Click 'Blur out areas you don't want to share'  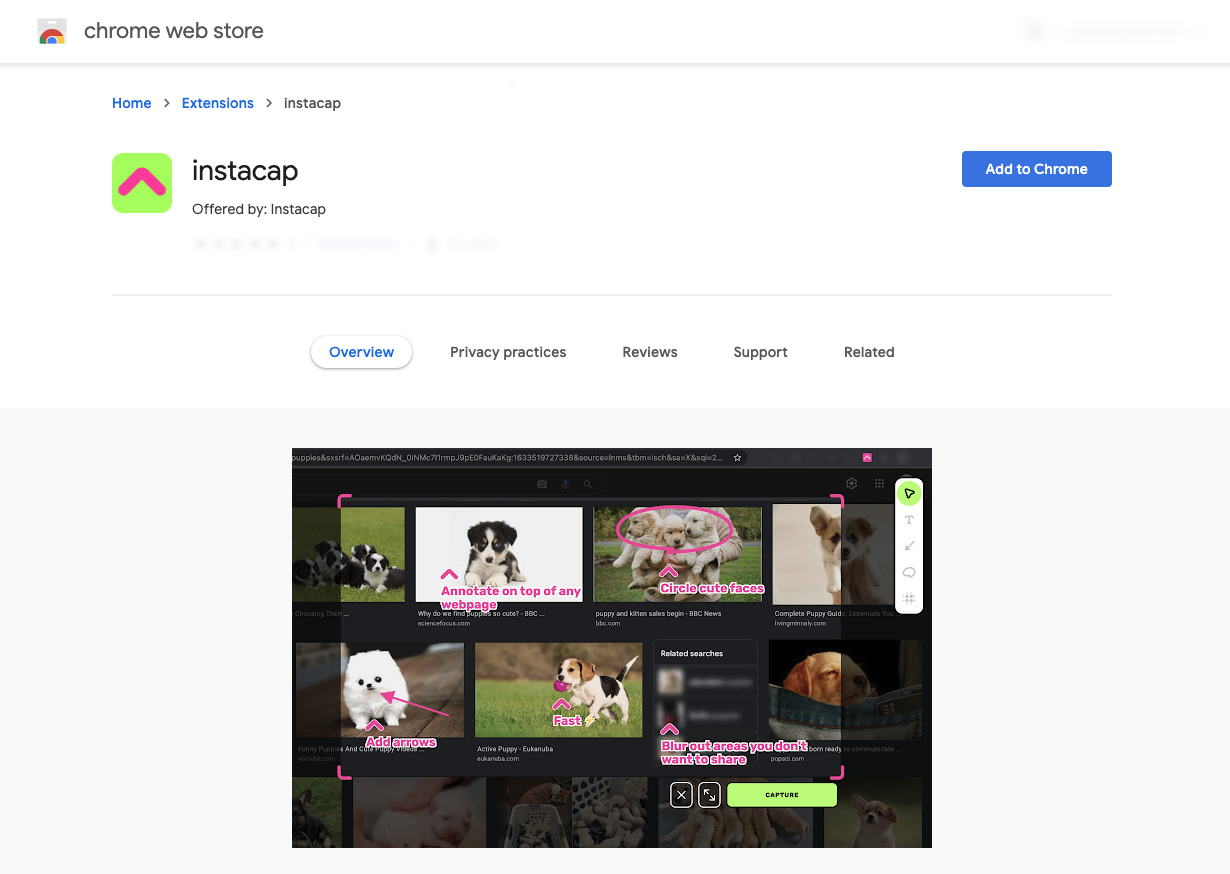click(x=734, y=752)
